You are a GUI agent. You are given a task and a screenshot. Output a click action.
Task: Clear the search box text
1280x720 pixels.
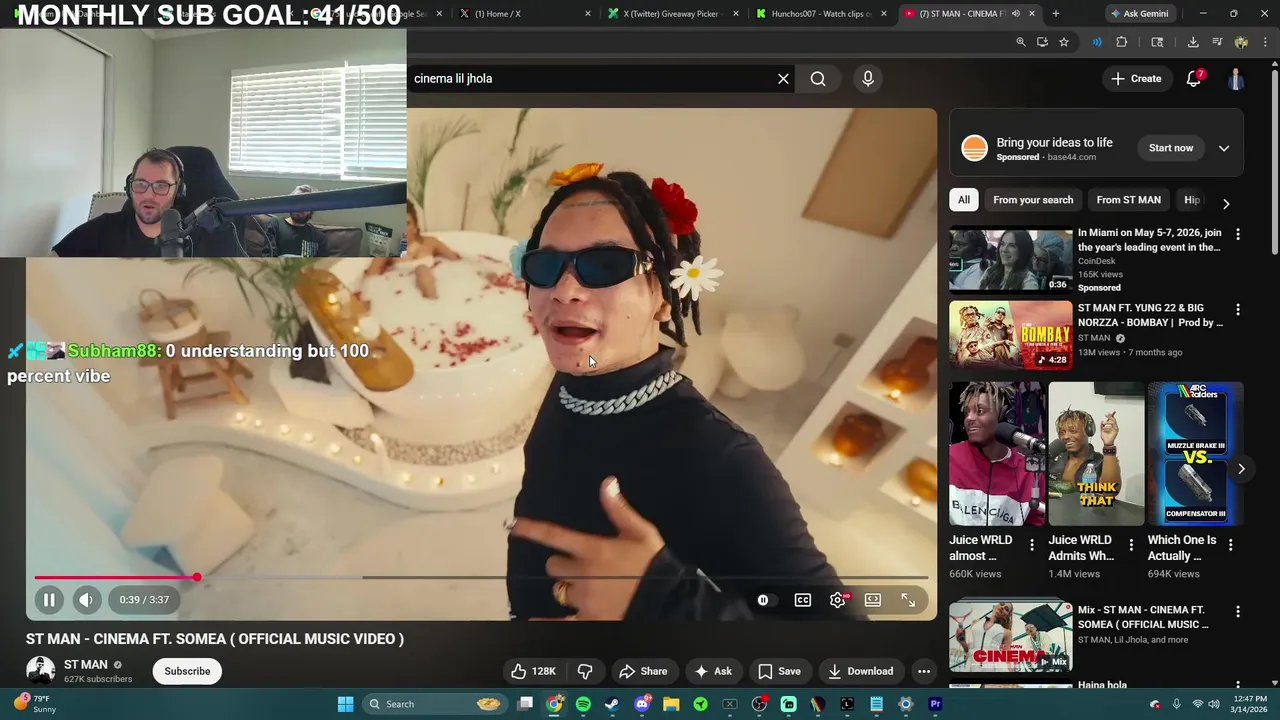click(783, 78)
